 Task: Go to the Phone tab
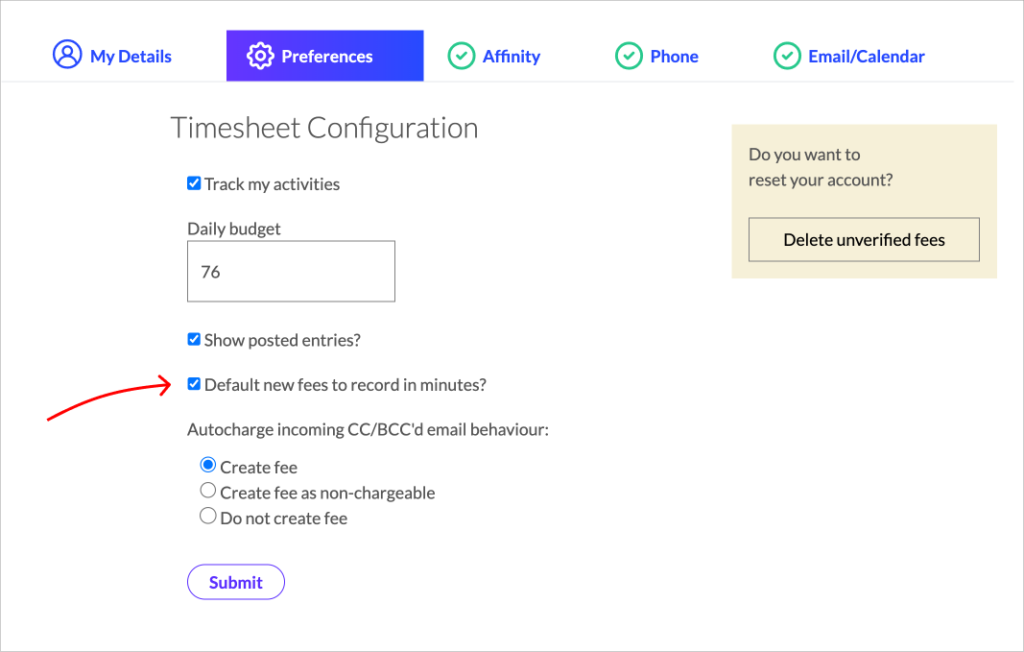[x=673, y=57]
